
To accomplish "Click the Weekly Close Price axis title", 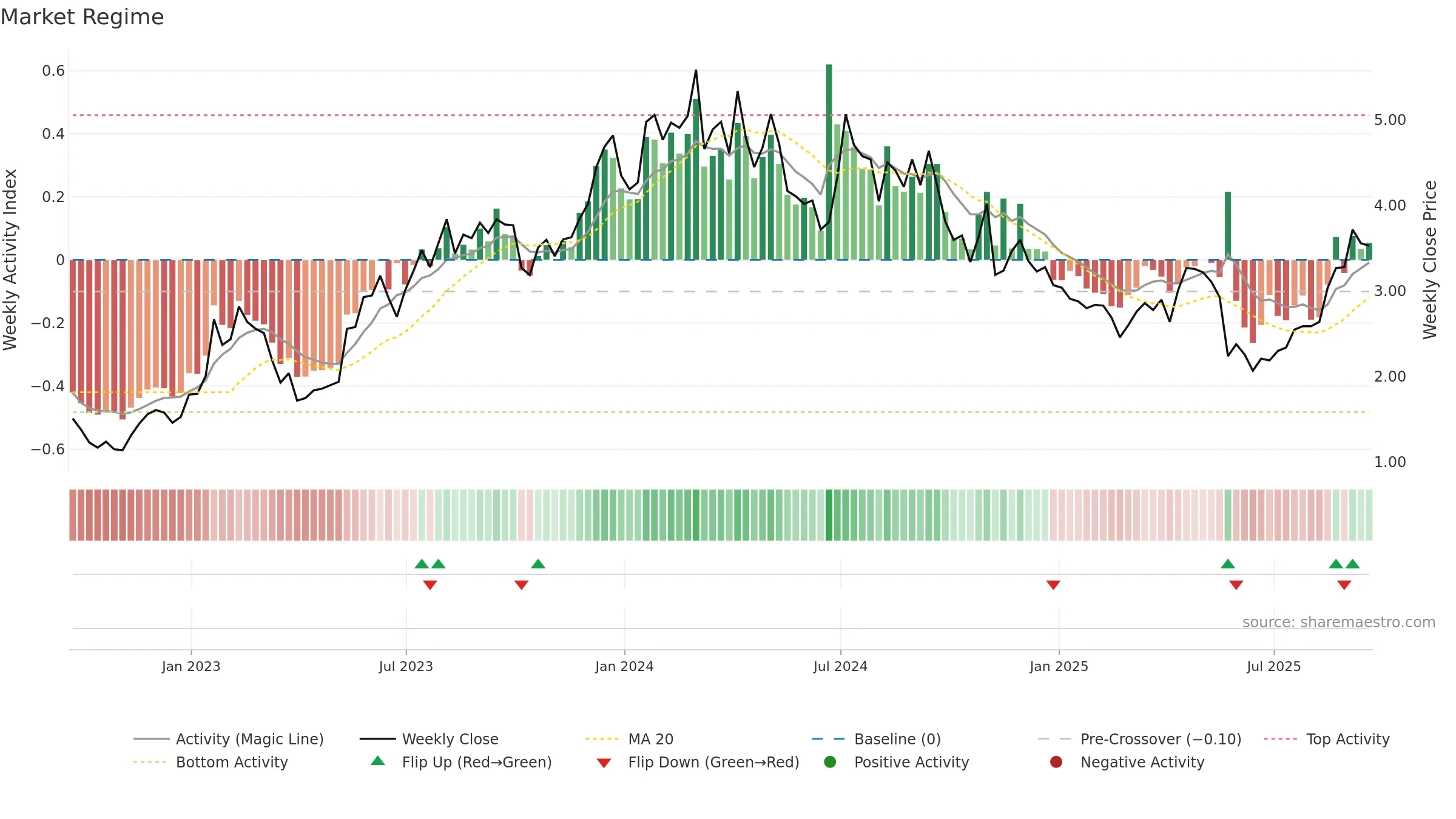I will pos(1430,260).
